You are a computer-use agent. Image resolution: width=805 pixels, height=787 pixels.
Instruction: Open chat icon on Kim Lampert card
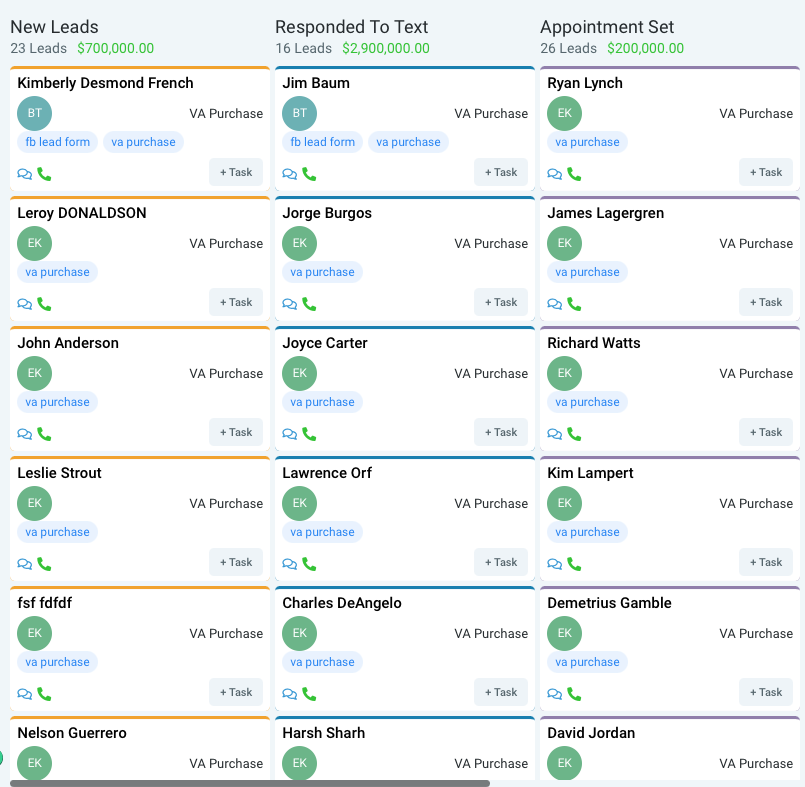(x=554, y=564)
